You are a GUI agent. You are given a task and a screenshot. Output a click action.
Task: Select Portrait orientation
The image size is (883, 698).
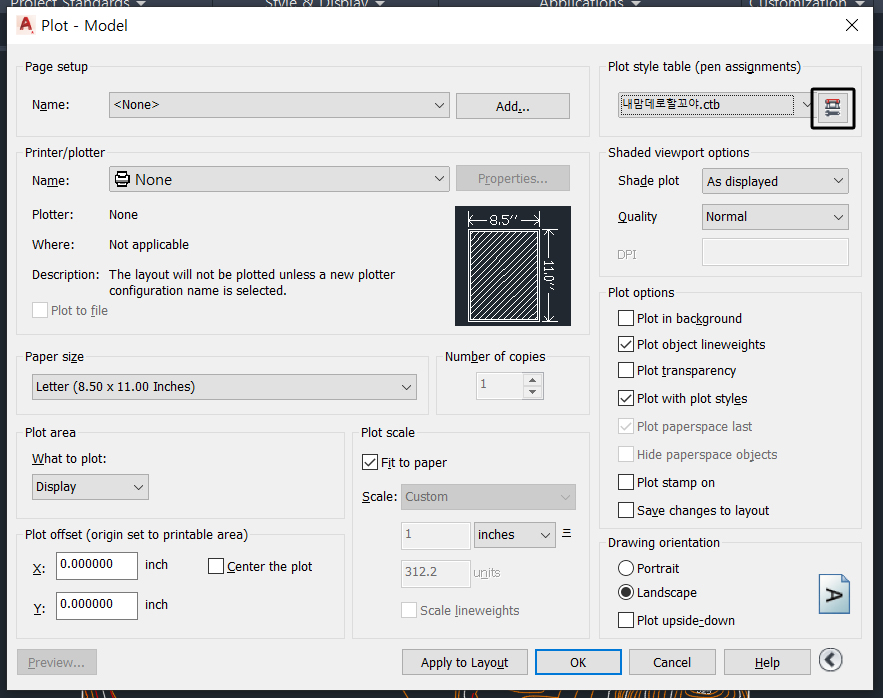[626, 568]
